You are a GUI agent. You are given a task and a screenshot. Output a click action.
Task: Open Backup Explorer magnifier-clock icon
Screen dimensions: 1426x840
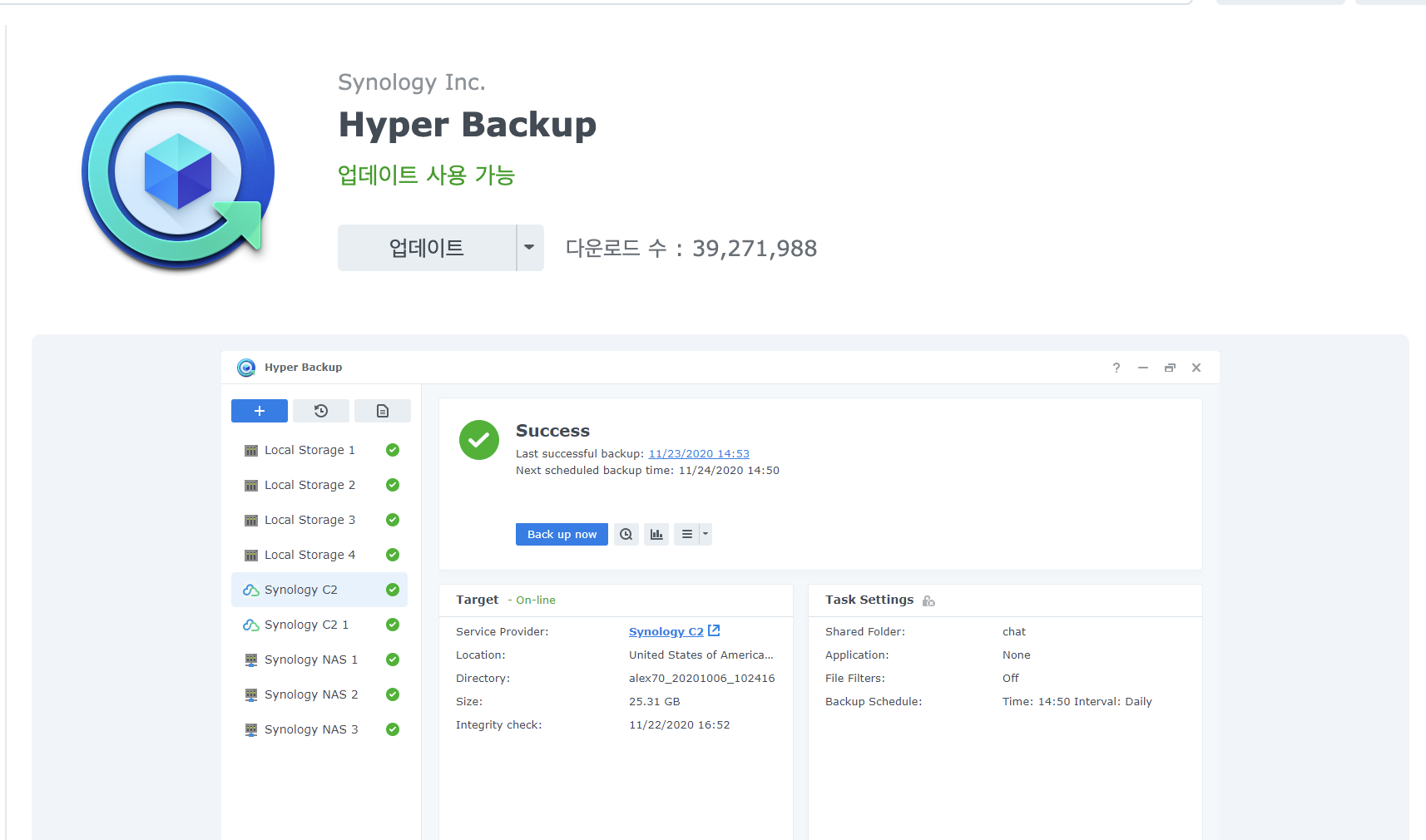tap(626, 534)
